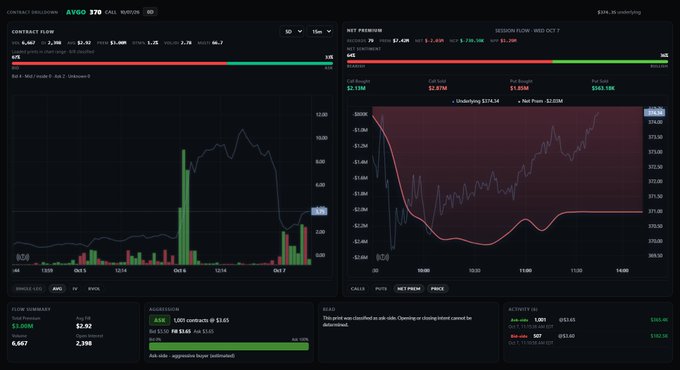Toggle the PUTS series pill

tap(381, 288)
